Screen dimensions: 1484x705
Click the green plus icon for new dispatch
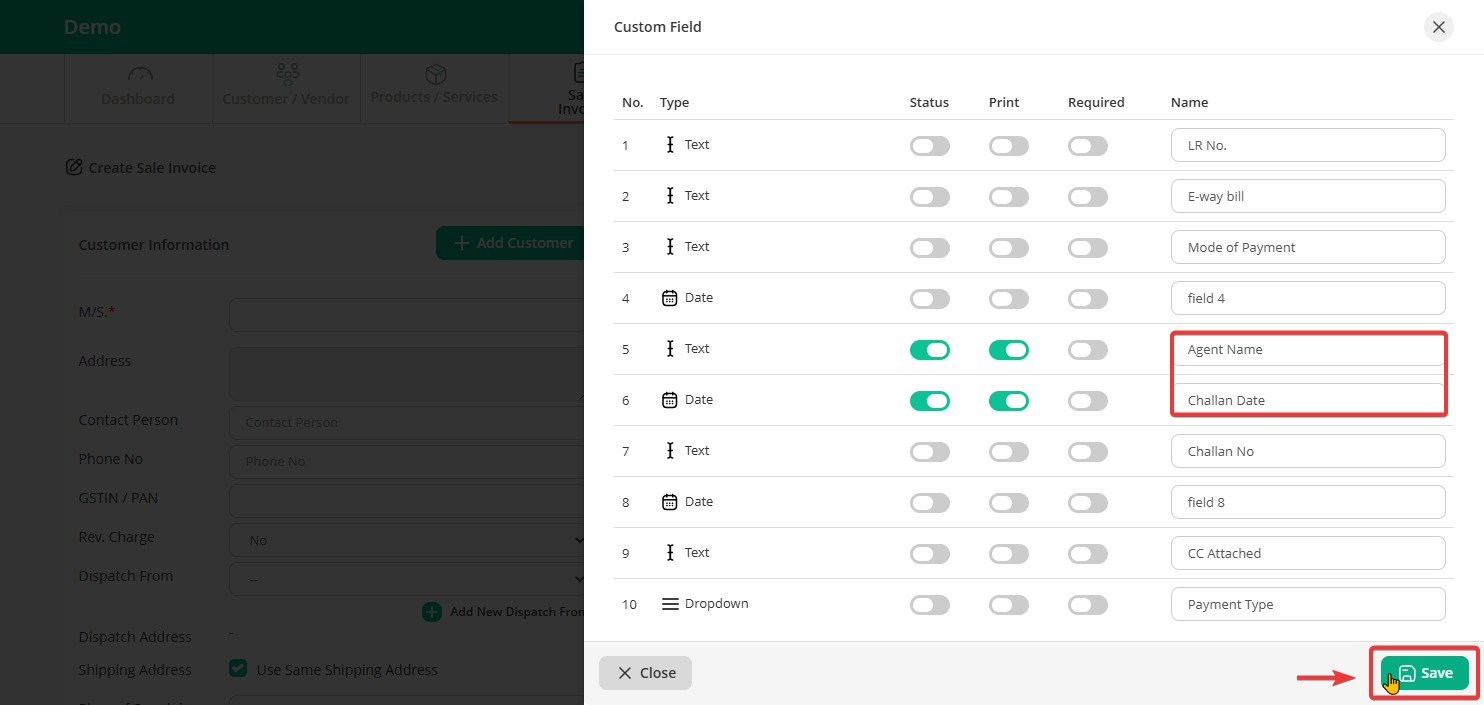[x=432, y=612]
